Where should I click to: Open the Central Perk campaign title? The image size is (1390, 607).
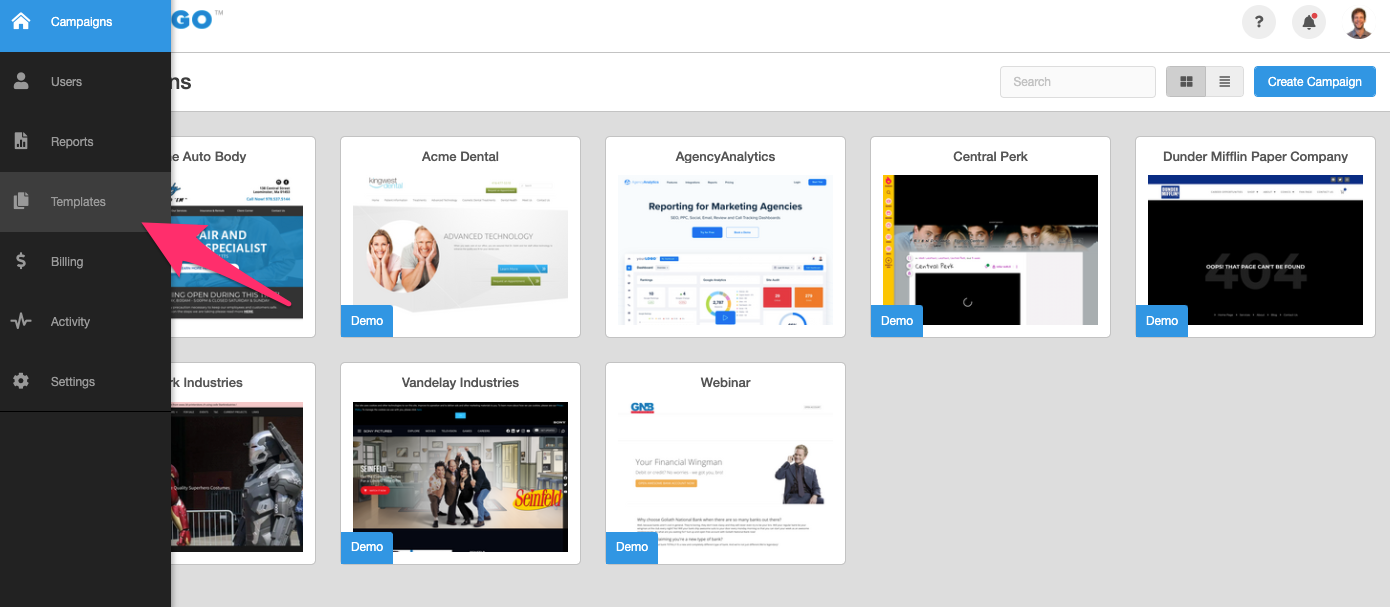(x=990, y=156)
